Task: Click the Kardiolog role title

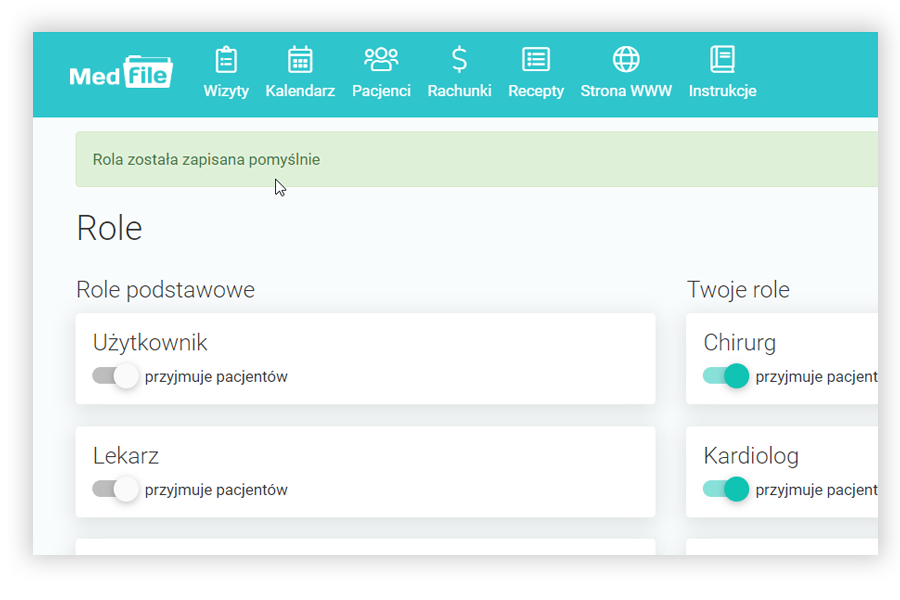Action: [x=751, y=456]
